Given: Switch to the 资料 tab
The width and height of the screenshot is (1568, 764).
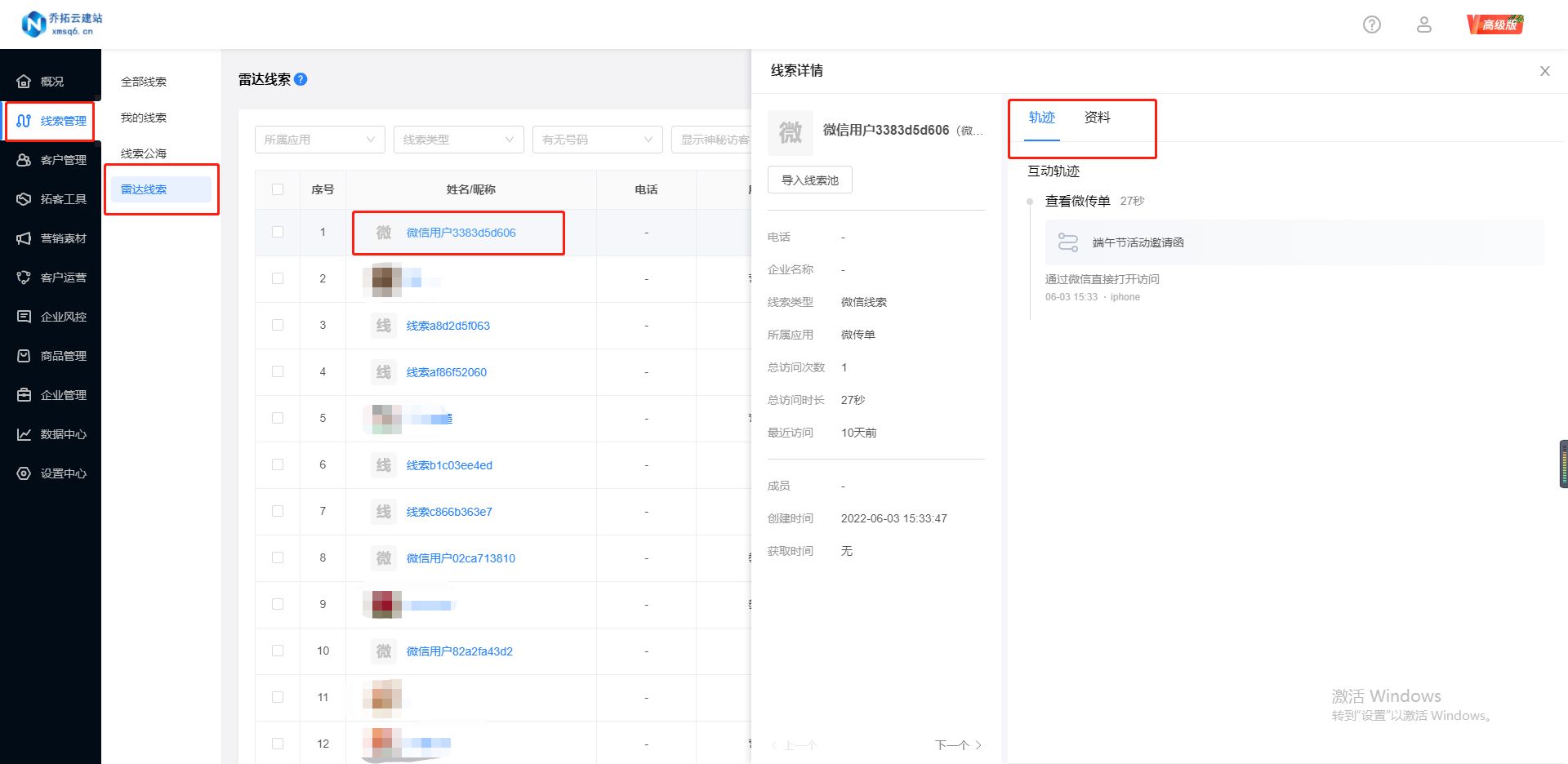Looking at the screenshot, I should [1098, 118].
